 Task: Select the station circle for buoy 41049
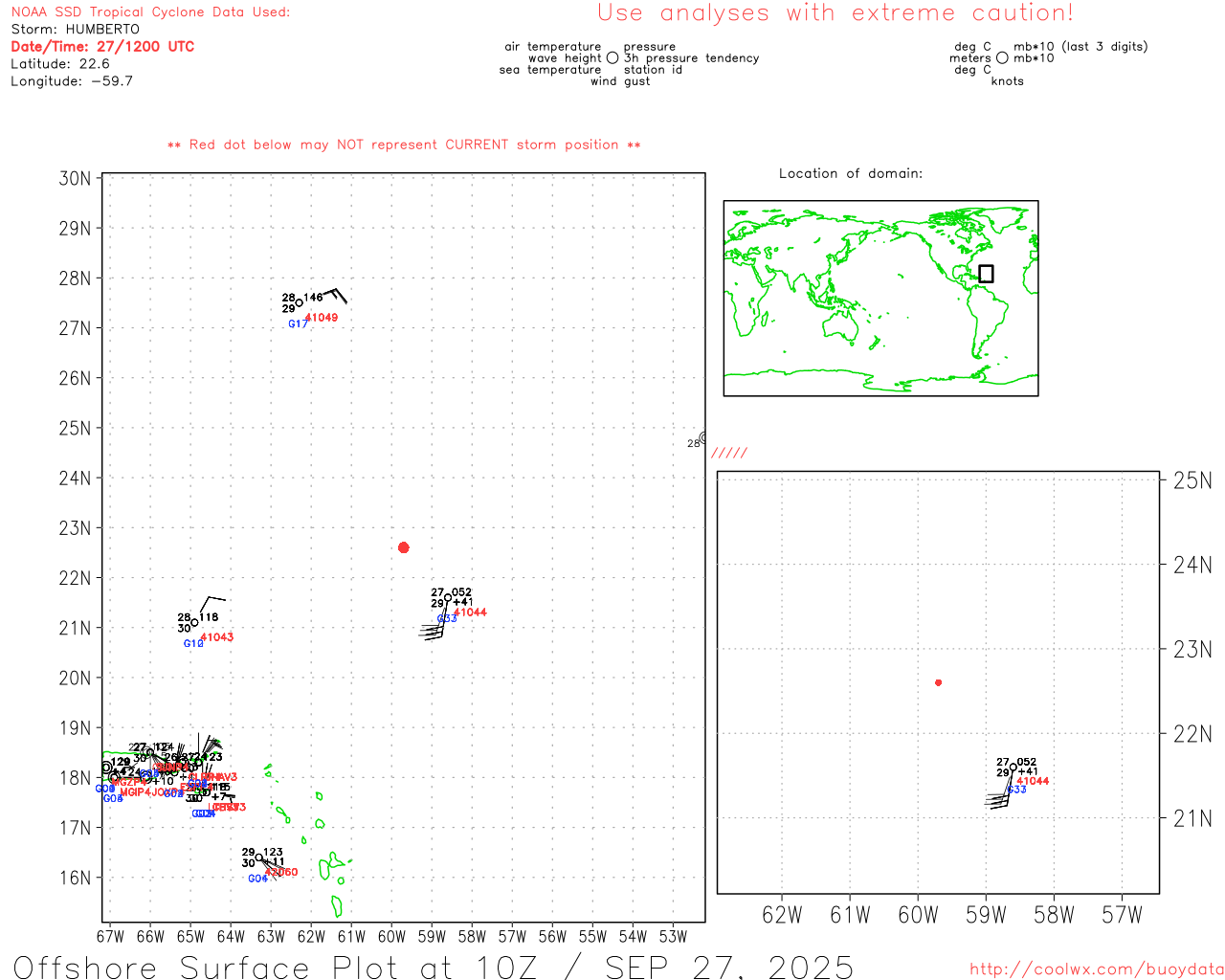[x=299, y=303]
